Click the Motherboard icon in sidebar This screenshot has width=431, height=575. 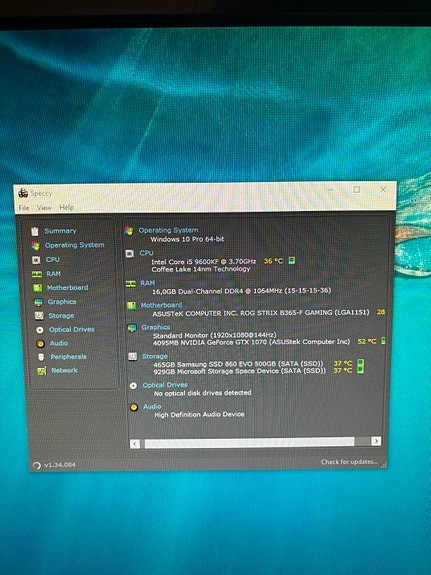37,288
